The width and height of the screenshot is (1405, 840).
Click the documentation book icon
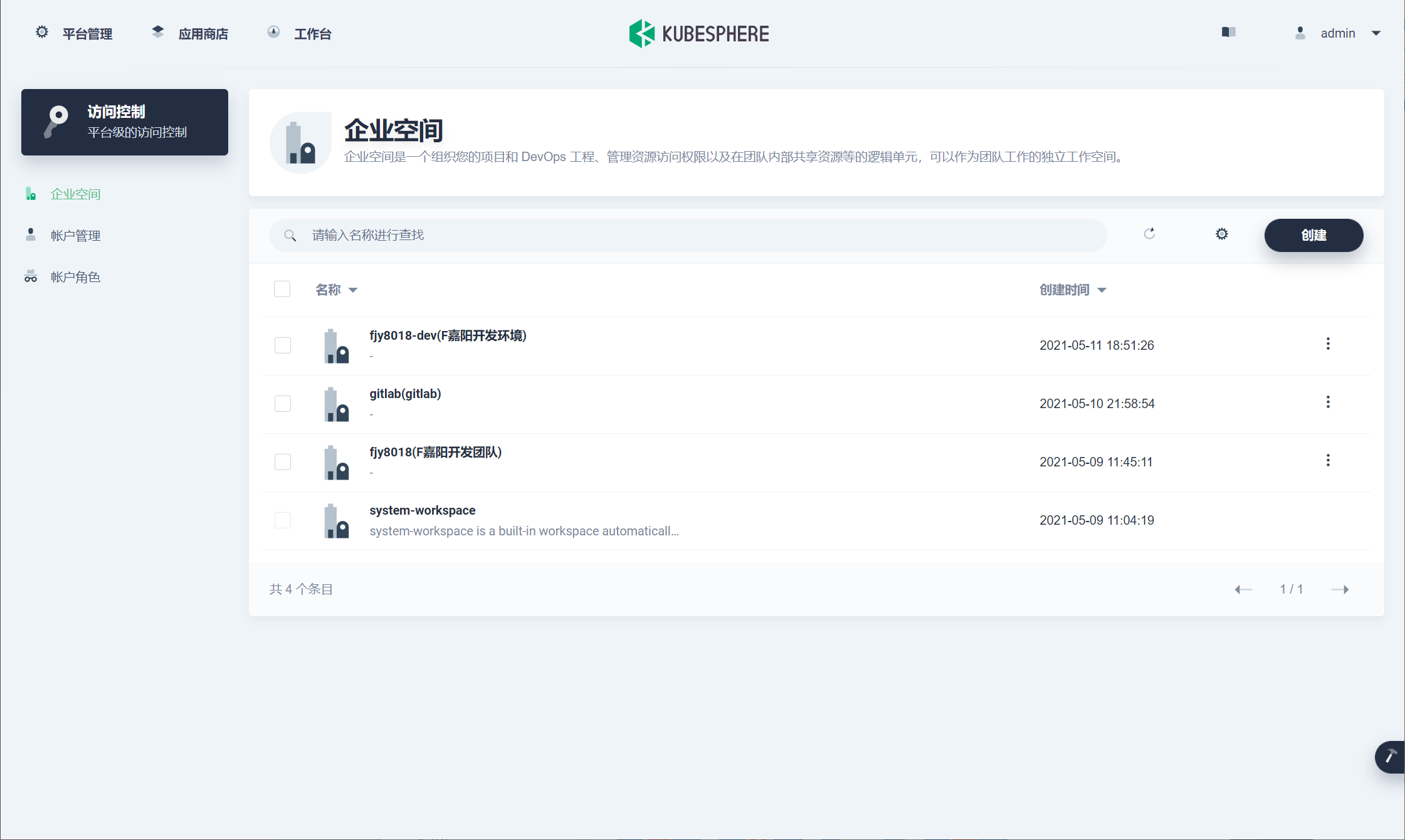(x=1228, y=33)
